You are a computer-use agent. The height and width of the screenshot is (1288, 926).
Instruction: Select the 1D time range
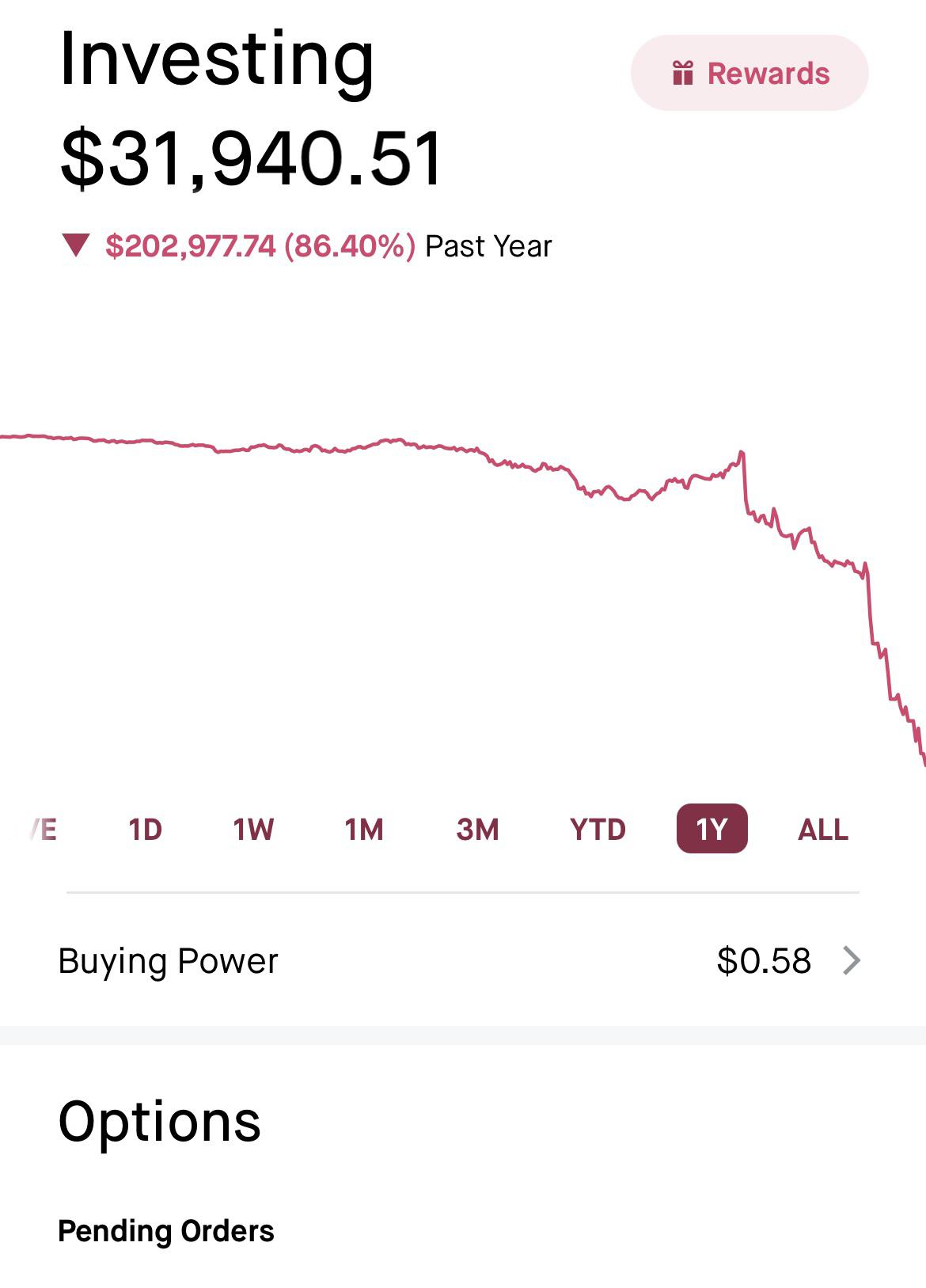pos(145,829)
